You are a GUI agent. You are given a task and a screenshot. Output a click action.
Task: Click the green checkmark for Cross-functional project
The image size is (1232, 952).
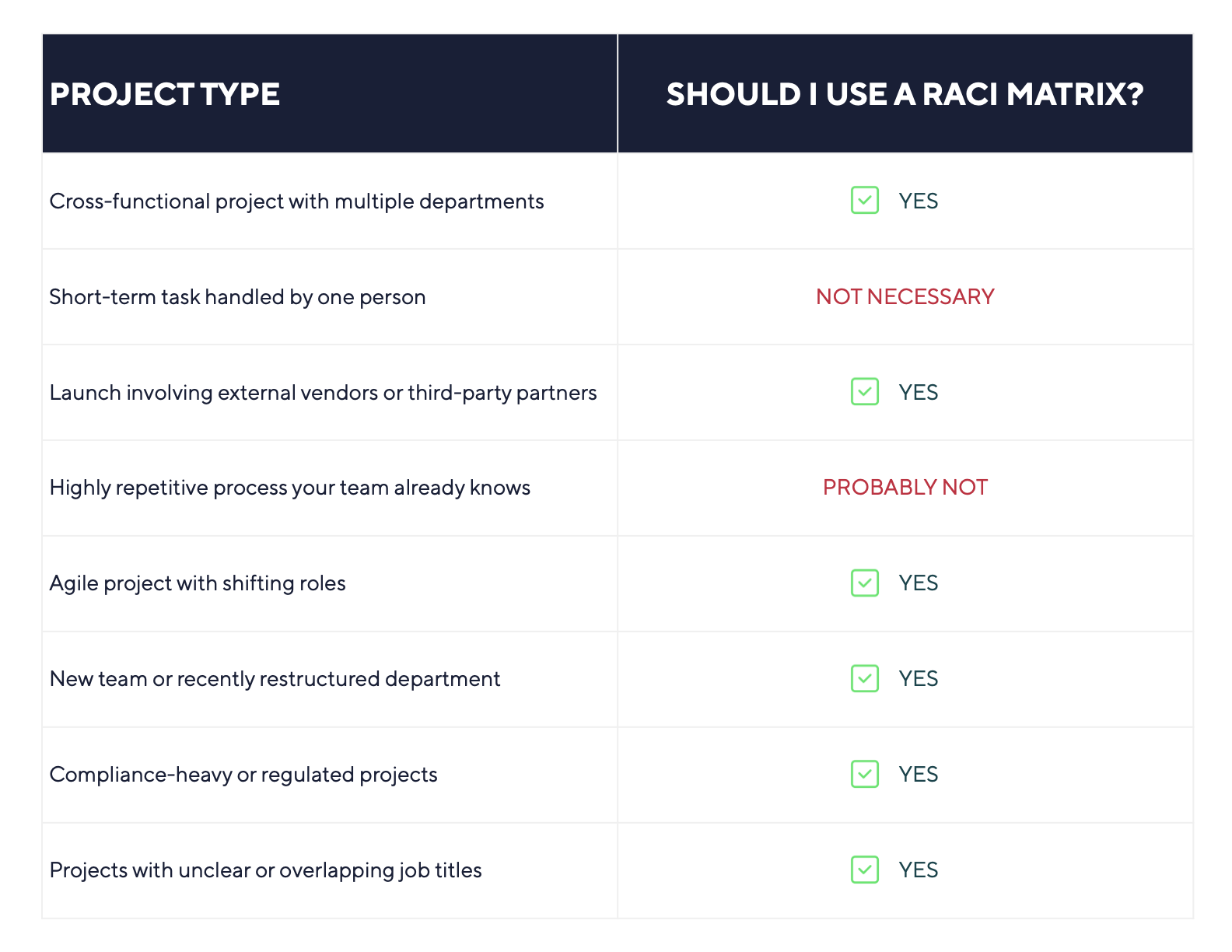864,200
